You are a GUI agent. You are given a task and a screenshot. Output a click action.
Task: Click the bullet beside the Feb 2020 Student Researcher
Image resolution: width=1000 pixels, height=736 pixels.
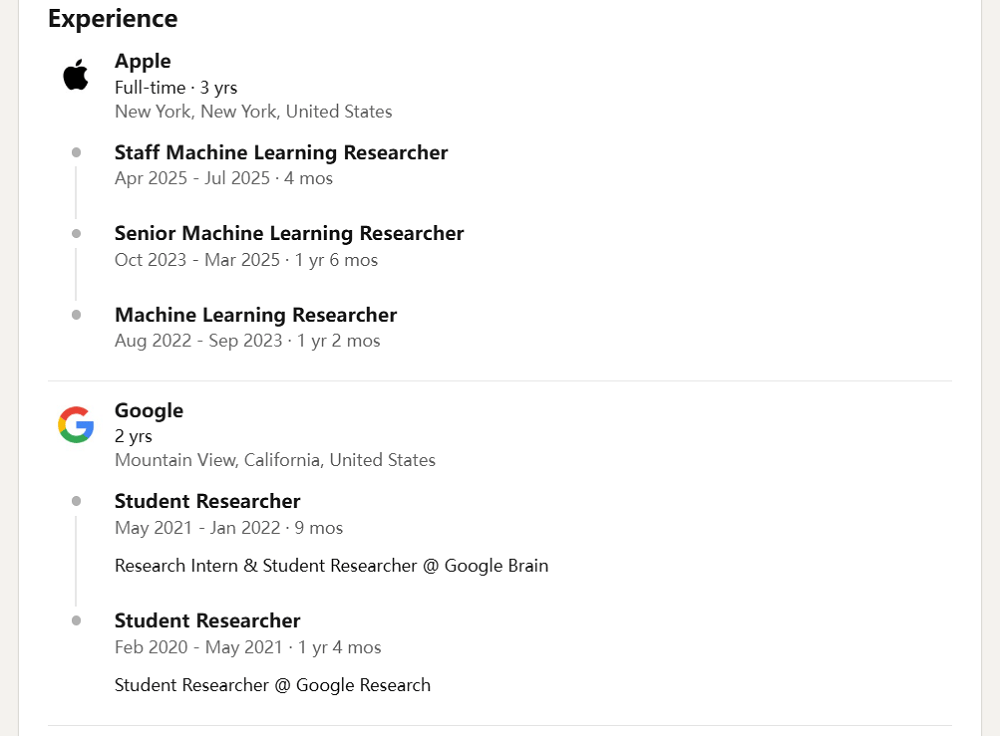point(77,621)
